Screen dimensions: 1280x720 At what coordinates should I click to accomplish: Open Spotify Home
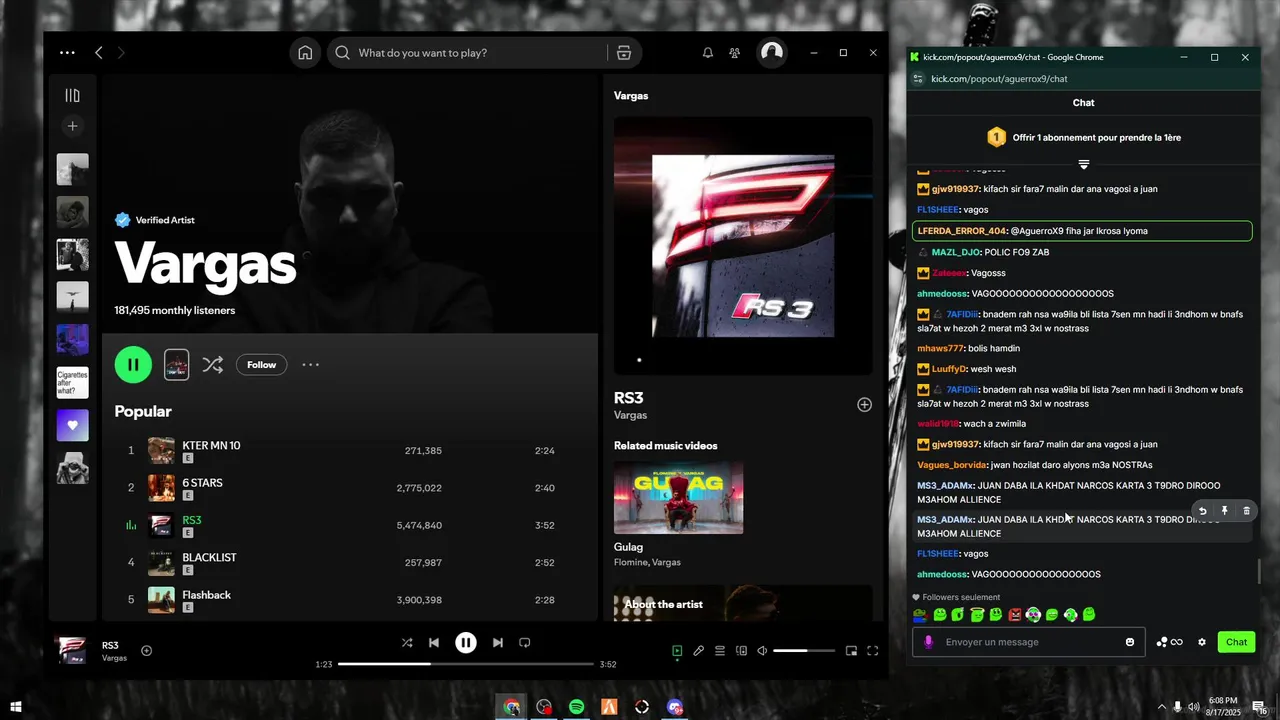pyautogui.click(x=305, y=53)
